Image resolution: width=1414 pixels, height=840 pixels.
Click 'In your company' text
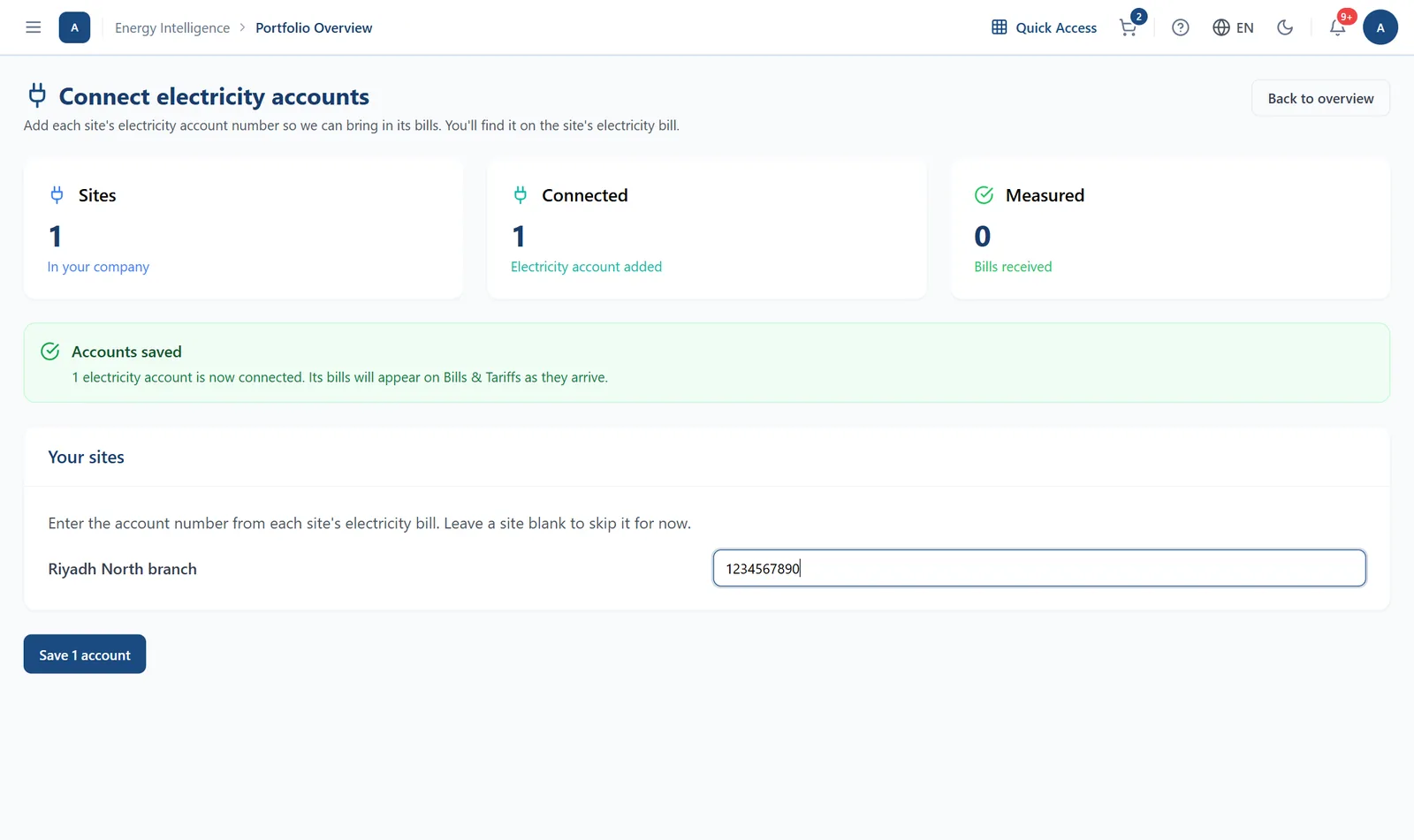click(98, 267)
